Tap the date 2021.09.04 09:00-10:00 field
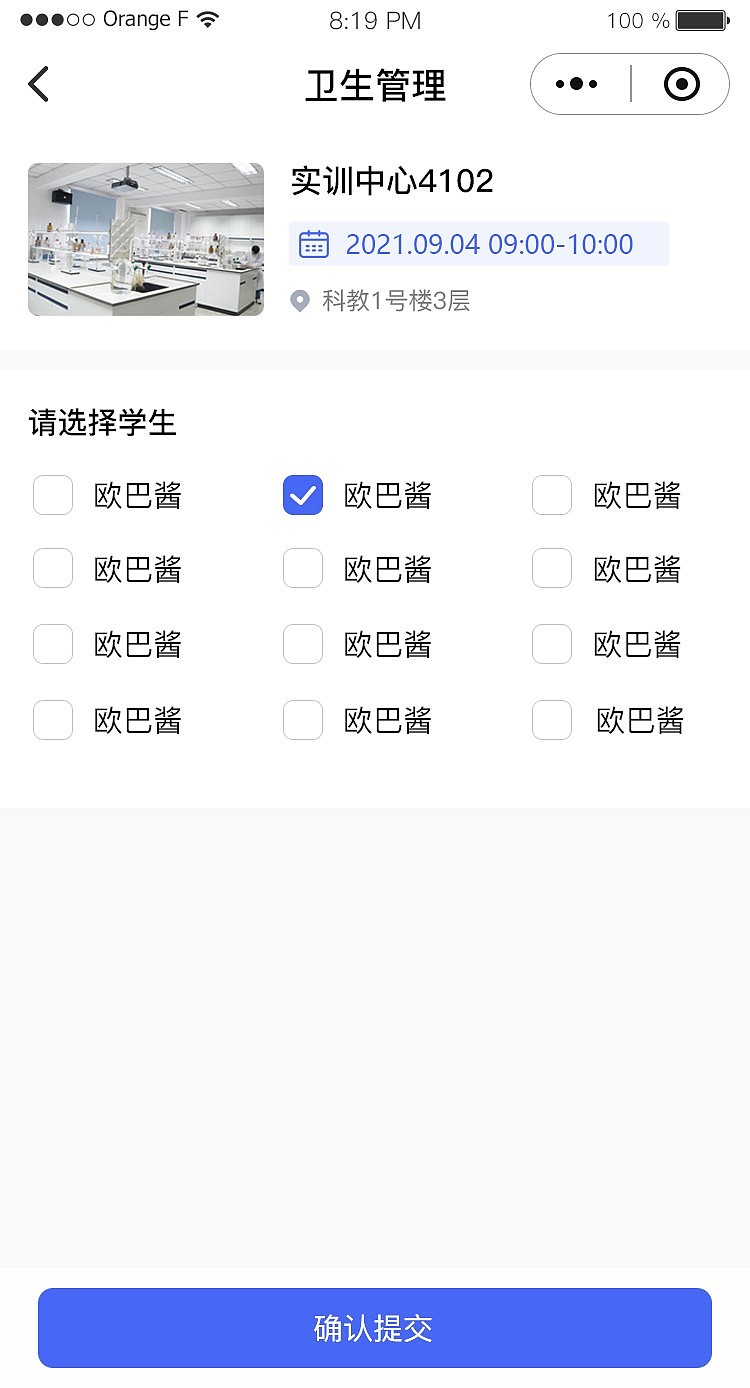Screen dimensions: 750x1388 (489, 244)
